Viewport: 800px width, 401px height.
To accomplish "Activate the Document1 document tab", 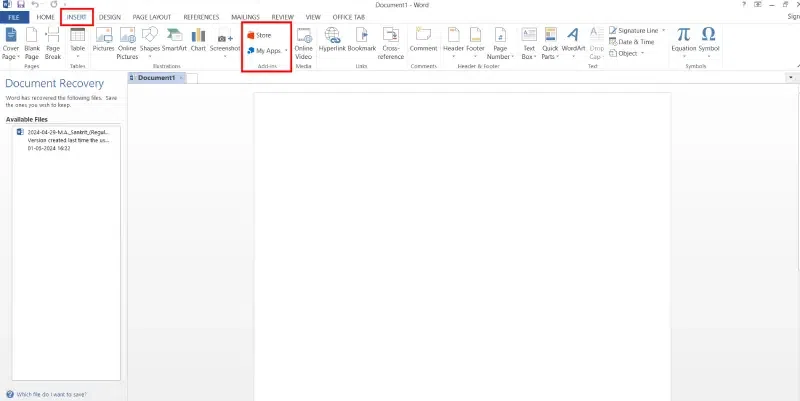I will pyautogui.click(x=156, y=78).
